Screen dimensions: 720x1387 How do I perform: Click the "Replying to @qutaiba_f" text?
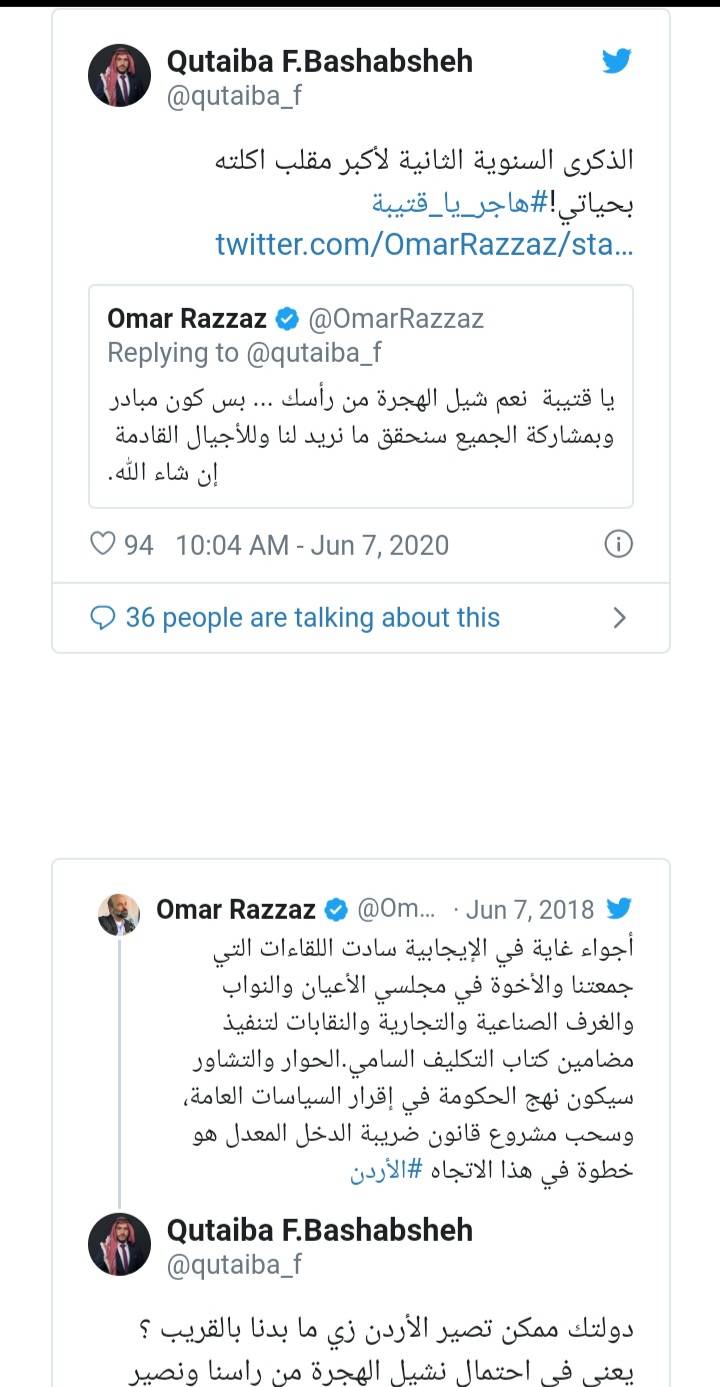[245, 352]
